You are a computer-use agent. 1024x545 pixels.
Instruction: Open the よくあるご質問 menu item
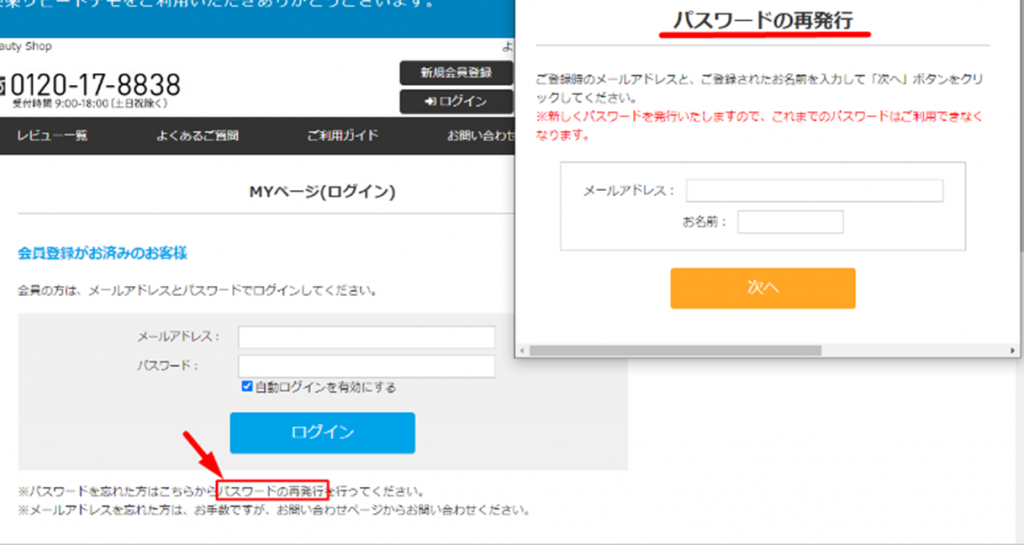(197, 136)
